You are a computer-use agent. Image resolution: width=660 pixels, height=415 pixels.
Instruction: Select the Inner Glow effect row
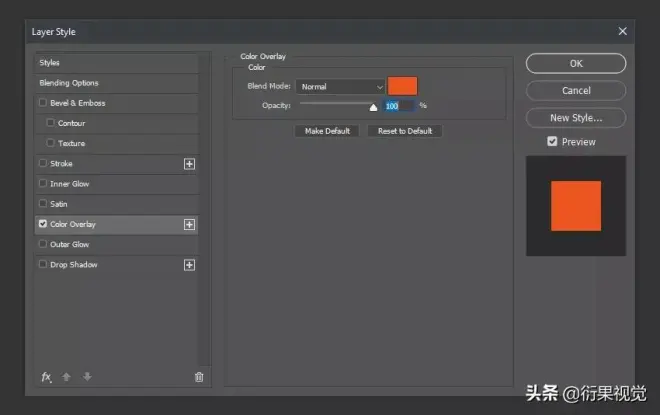pyautogui.click(x=117, y=184)
